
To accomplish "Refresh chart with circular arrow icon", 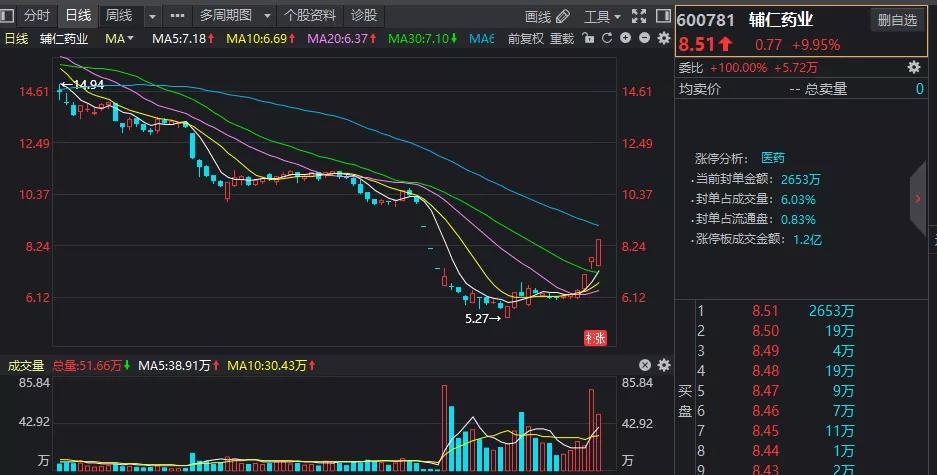I will 607,39.
